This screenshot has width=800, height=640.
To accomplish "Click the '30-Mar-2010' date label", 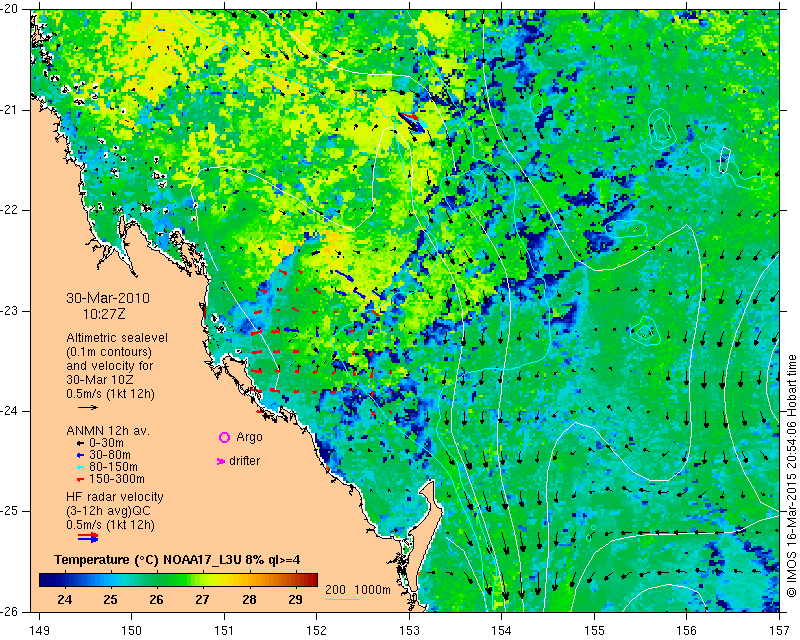I will click(108, 298).
